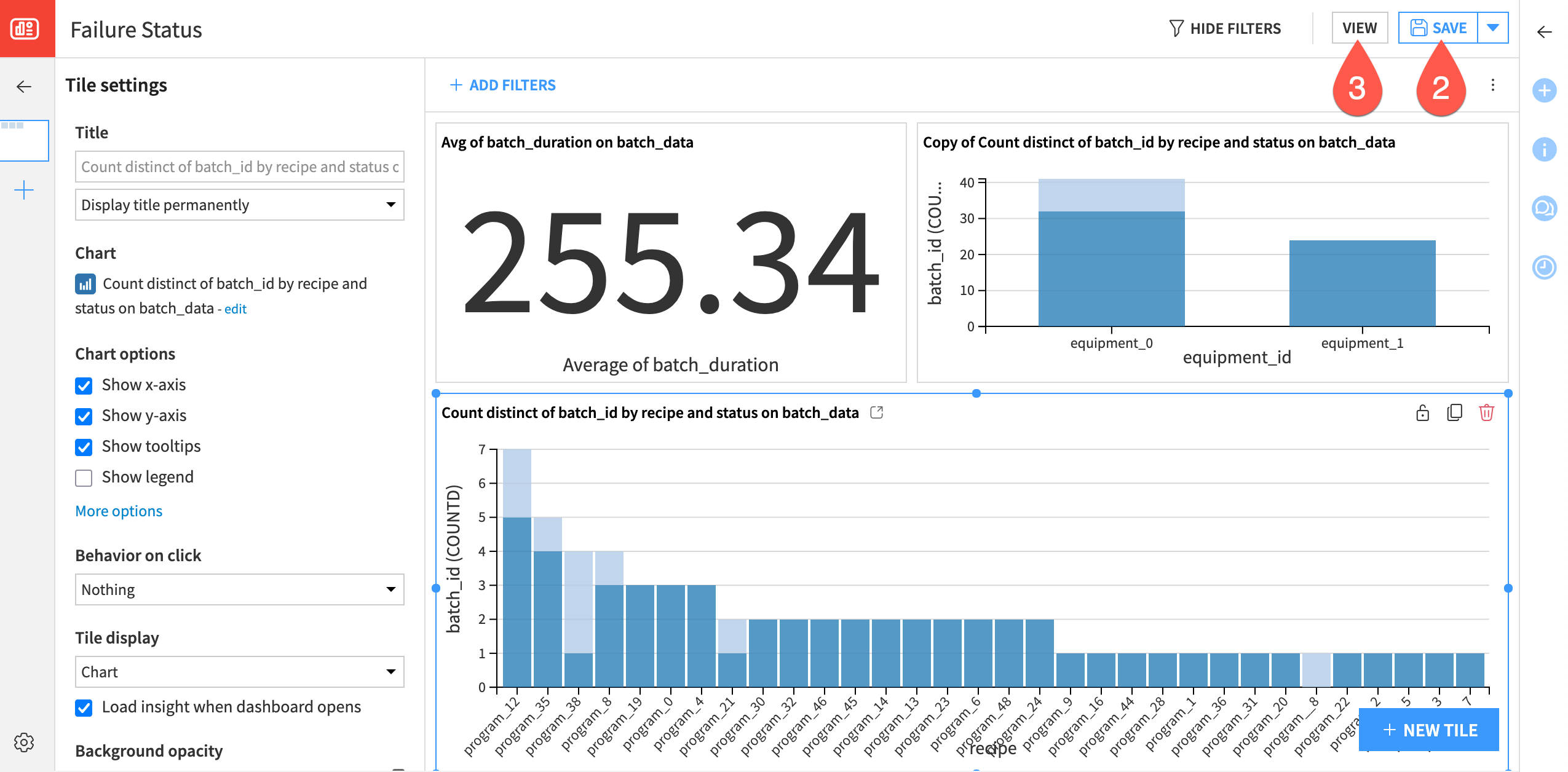Enable Show legend option
The height and width of the screenshot is (772, 1568).
84,478
